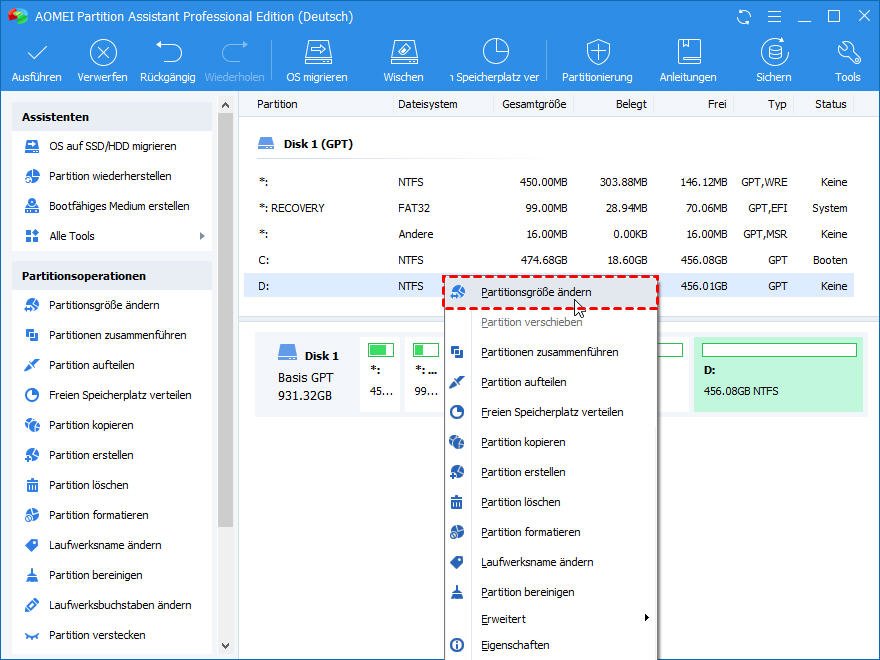Screen dimensions: 880x660
Task: Click sidebar Partition löschen trash icon
Action: point(32,485)
